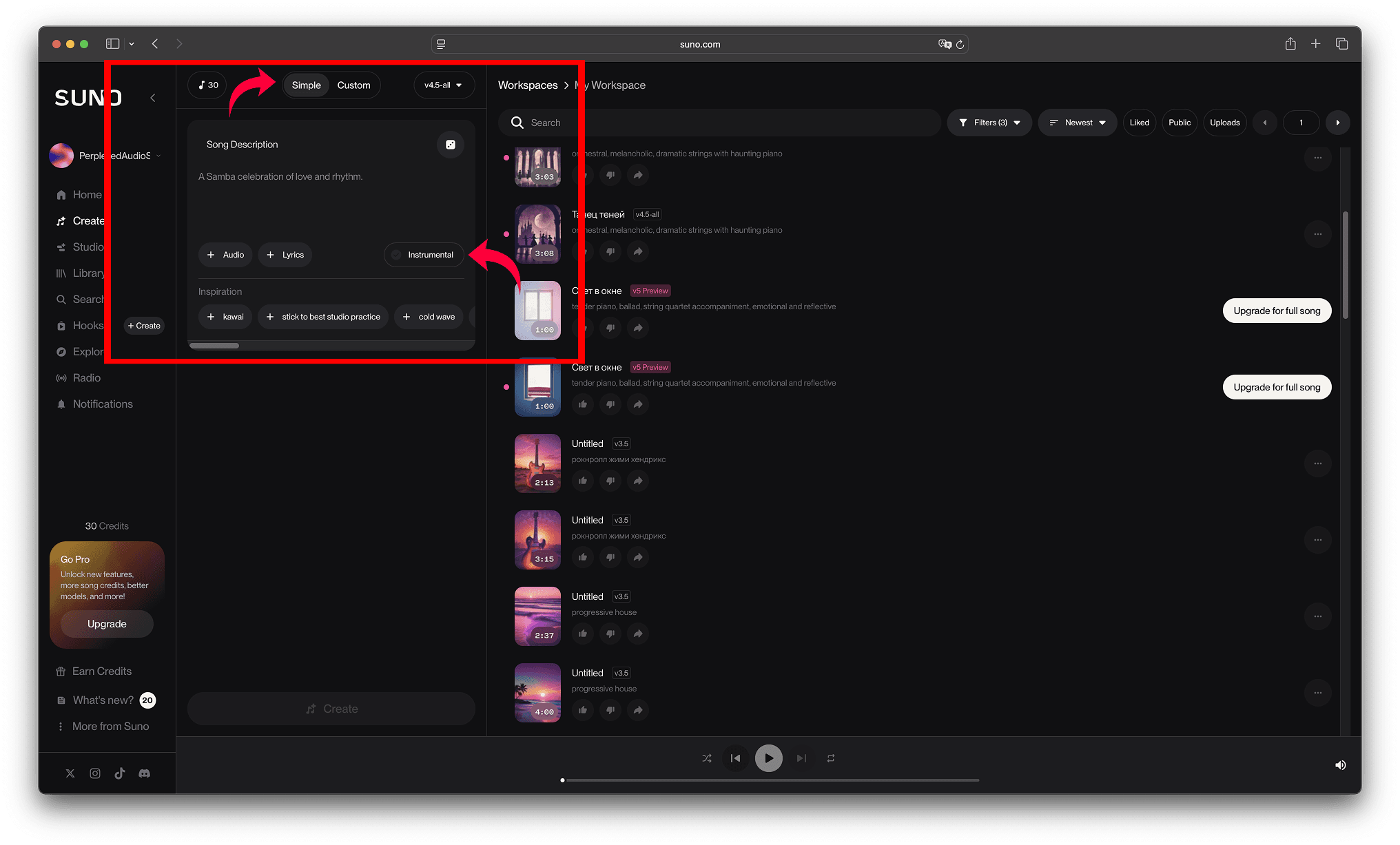Click the shuffle playback icon
Viewport: 1400px width, 845px height.
click(707, 758)
